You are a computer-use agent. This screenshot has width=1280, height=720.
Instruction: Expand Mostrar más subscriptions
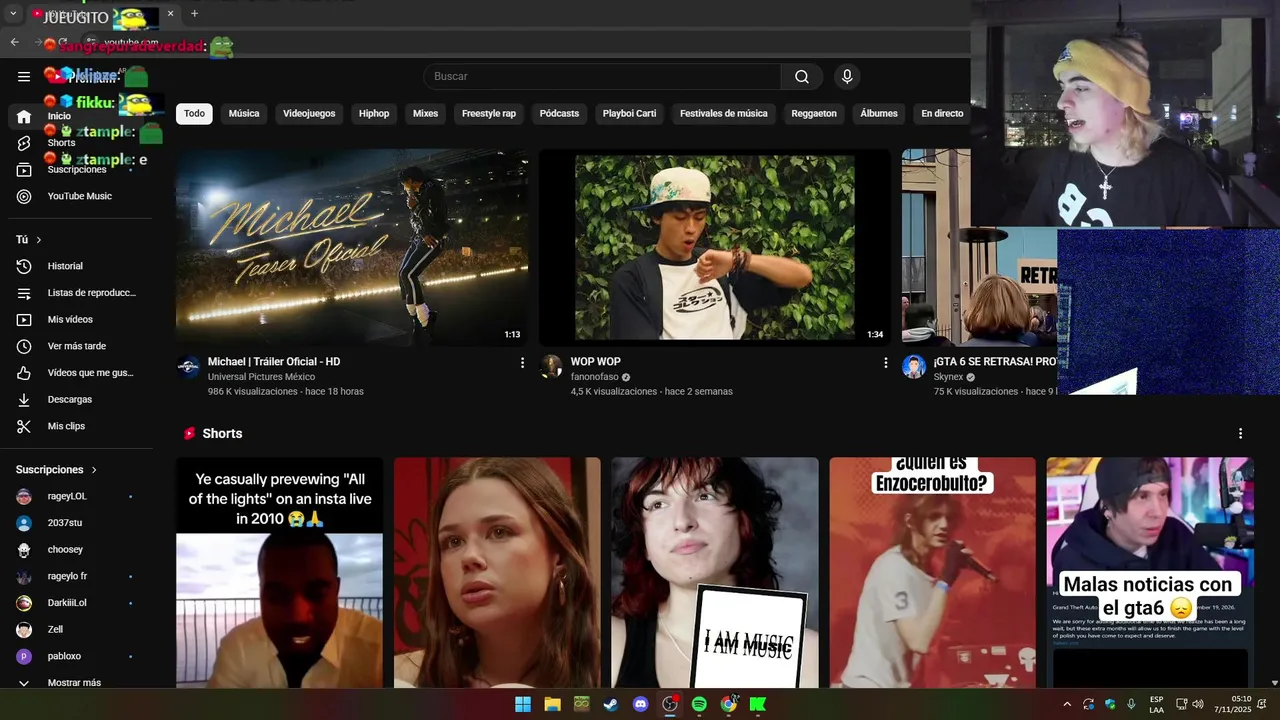(x=80, y=682)
